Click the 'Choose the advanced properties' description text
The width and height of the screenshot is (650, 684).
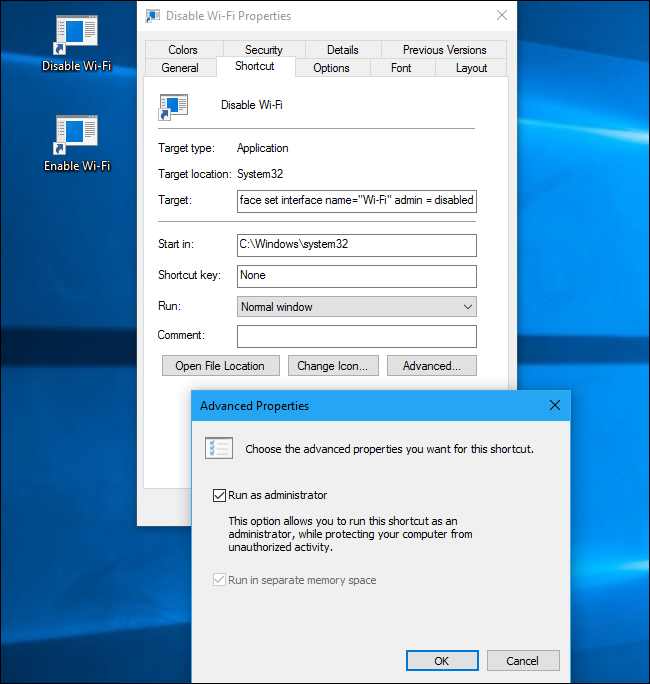pos(389,449)
